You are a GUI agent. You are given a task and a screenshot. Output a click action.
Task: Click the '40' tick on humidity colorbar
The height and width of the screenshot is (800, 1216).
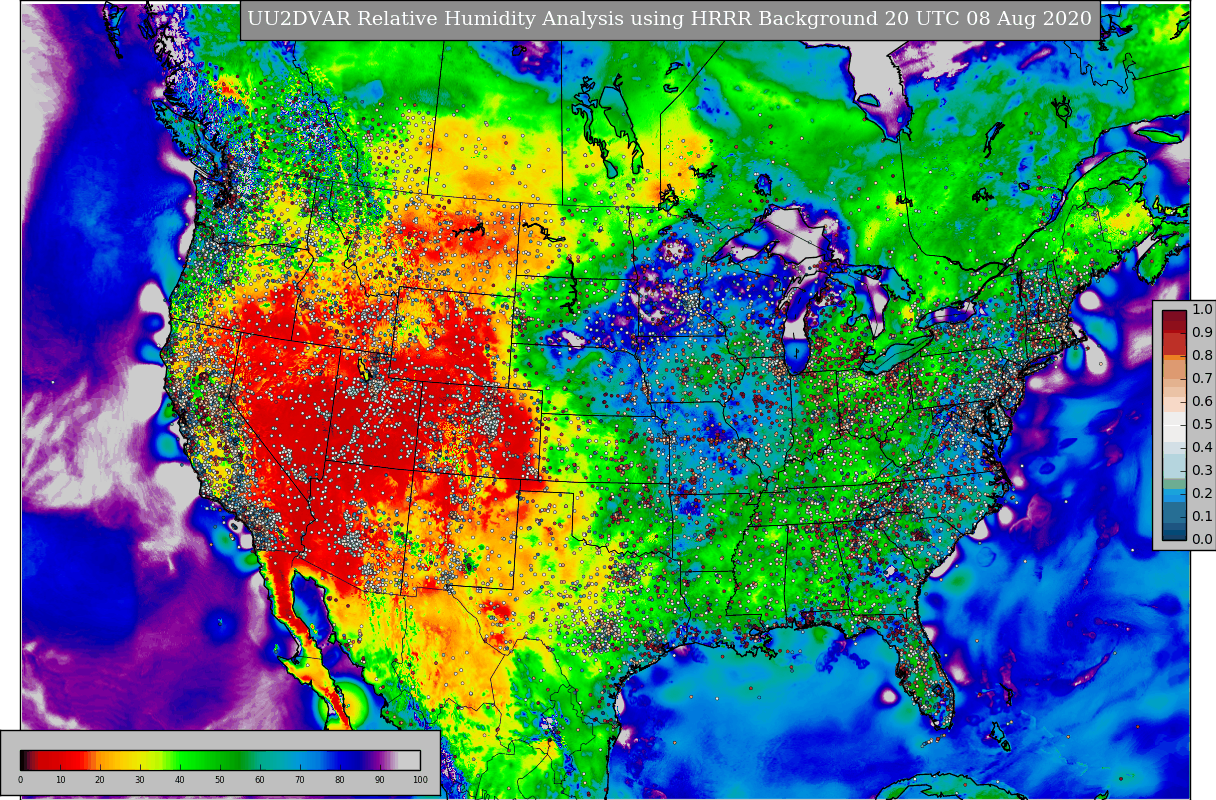tap(180, 780)
